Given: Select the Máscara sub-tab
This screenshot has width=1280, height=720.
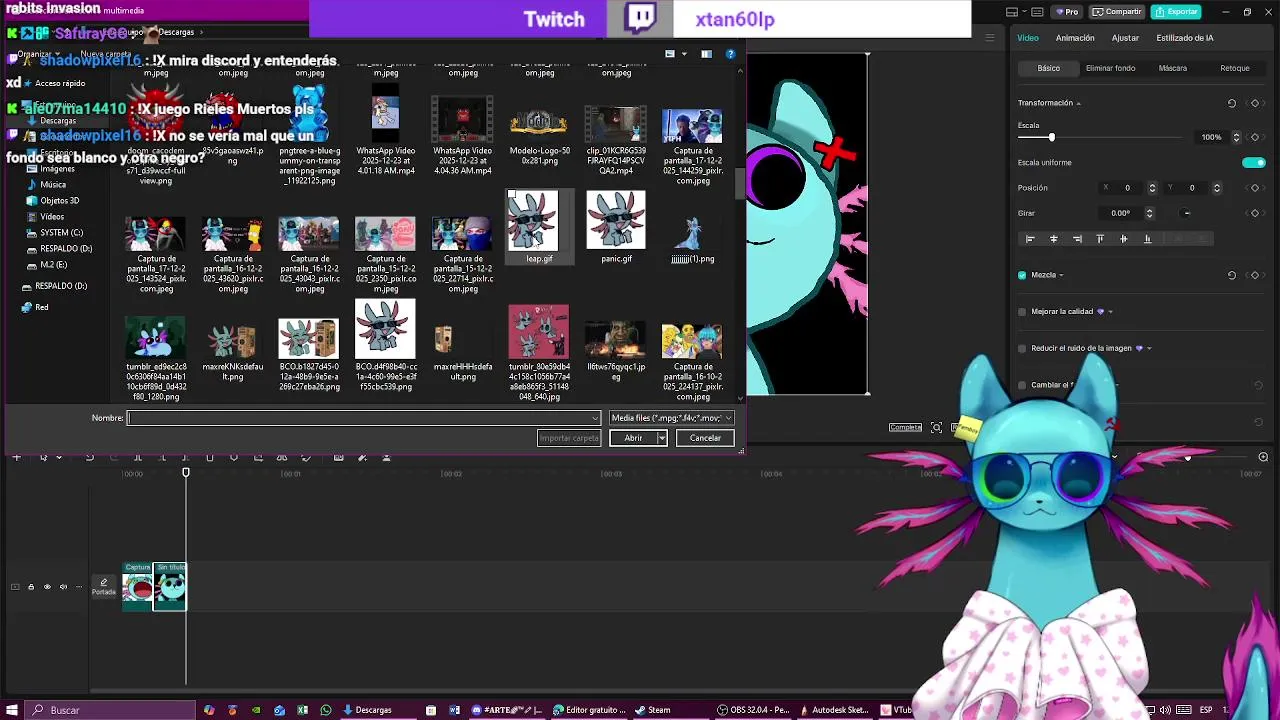Looking at the screenshot, I should point(1173,68).
